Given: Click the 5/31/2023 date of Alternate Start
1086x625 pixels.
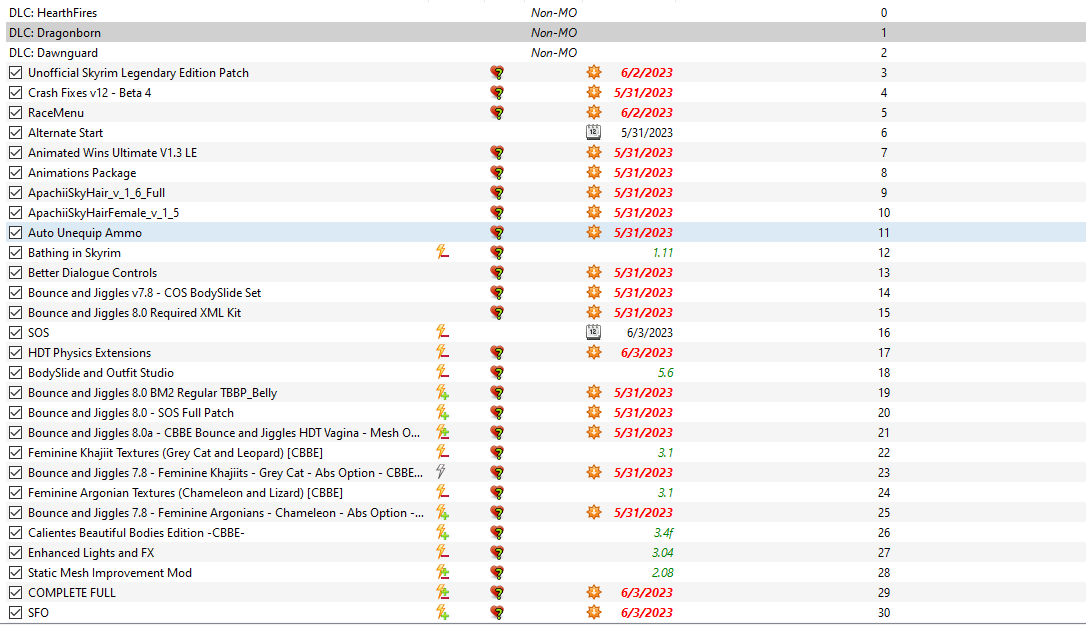Looking at the screenshot, I should 646,132.
